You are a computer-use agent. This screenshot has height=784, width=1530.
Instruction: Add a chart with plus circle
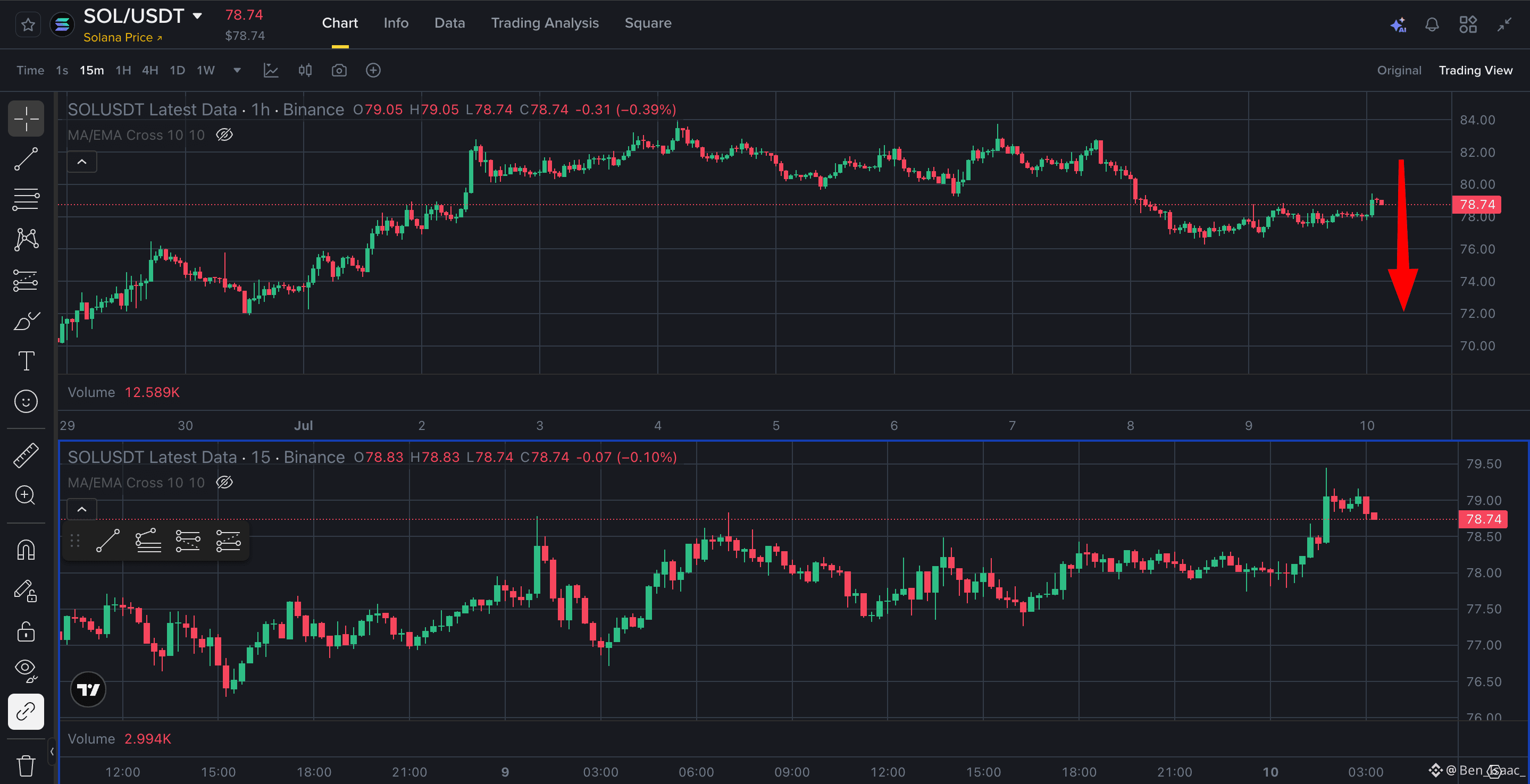pyautogui.click(x=373, y=70)
